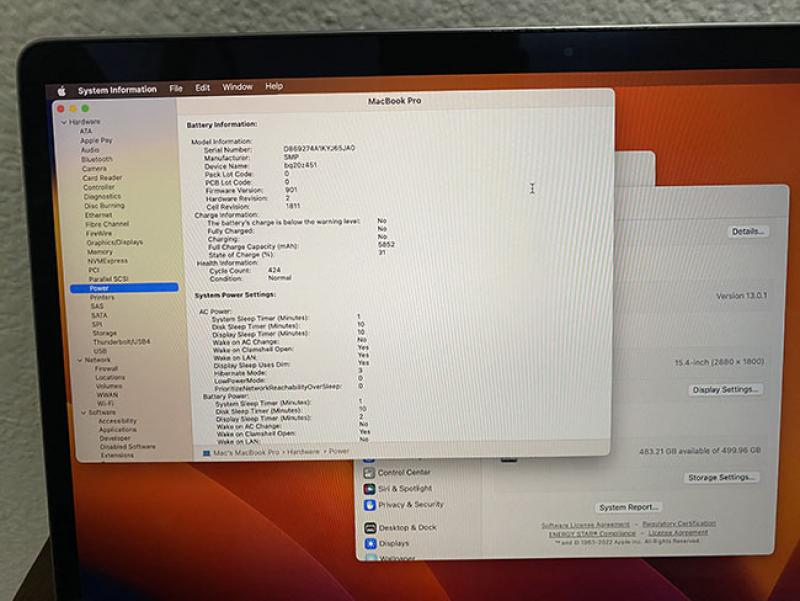Open the Regulatory Certification link
The height and width of the screenshot is (601, 800).
coord(679,523)
